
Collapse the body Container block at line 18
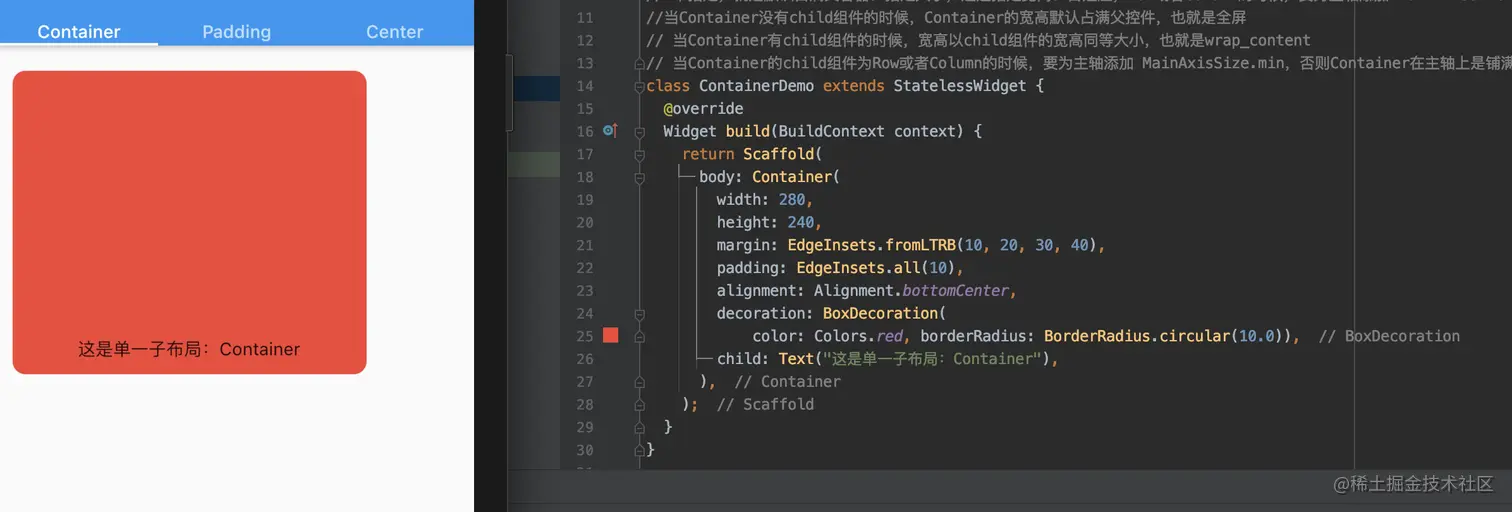pos(640,177)
